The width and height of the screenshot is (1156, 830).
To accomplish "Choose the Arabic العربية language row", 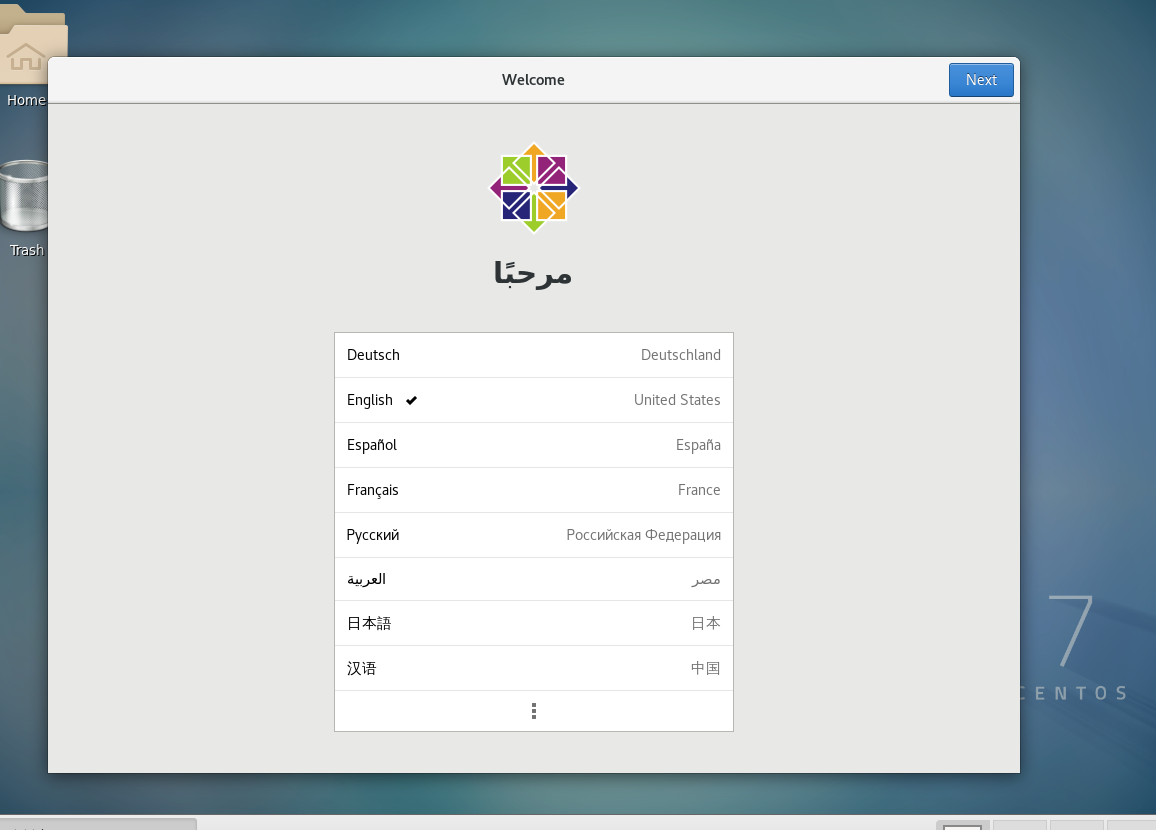I will coord(534,579).
